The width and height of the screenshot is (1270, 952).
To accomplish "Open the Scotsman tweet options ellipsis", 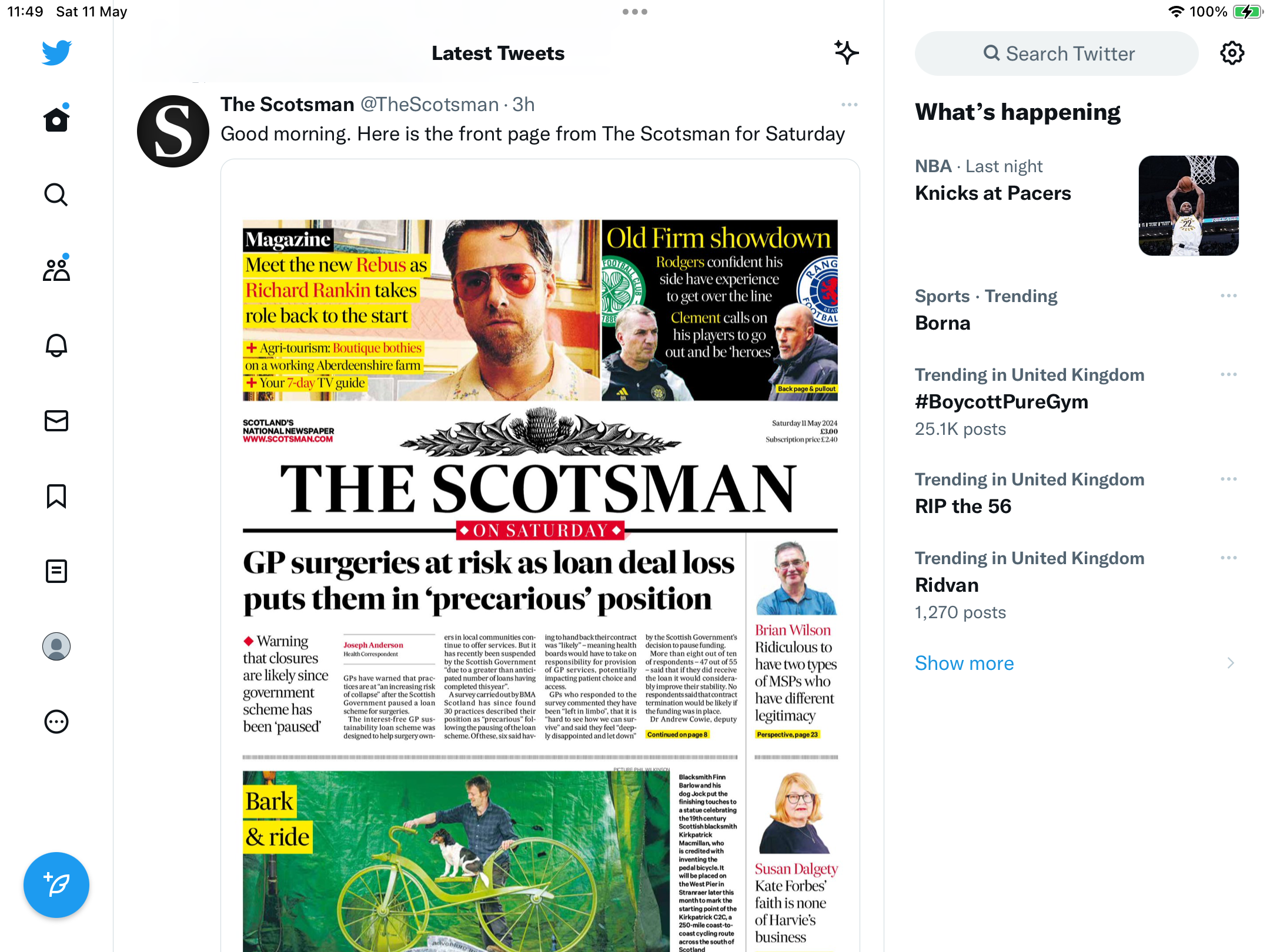I will pos(849,105).
